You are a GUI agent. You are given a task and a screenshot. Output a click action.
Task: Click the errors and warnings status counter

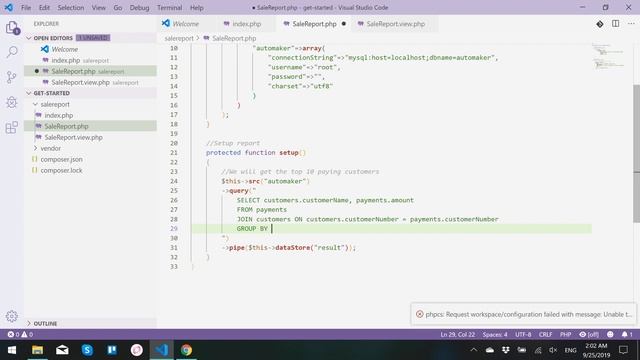pos(20,334)
